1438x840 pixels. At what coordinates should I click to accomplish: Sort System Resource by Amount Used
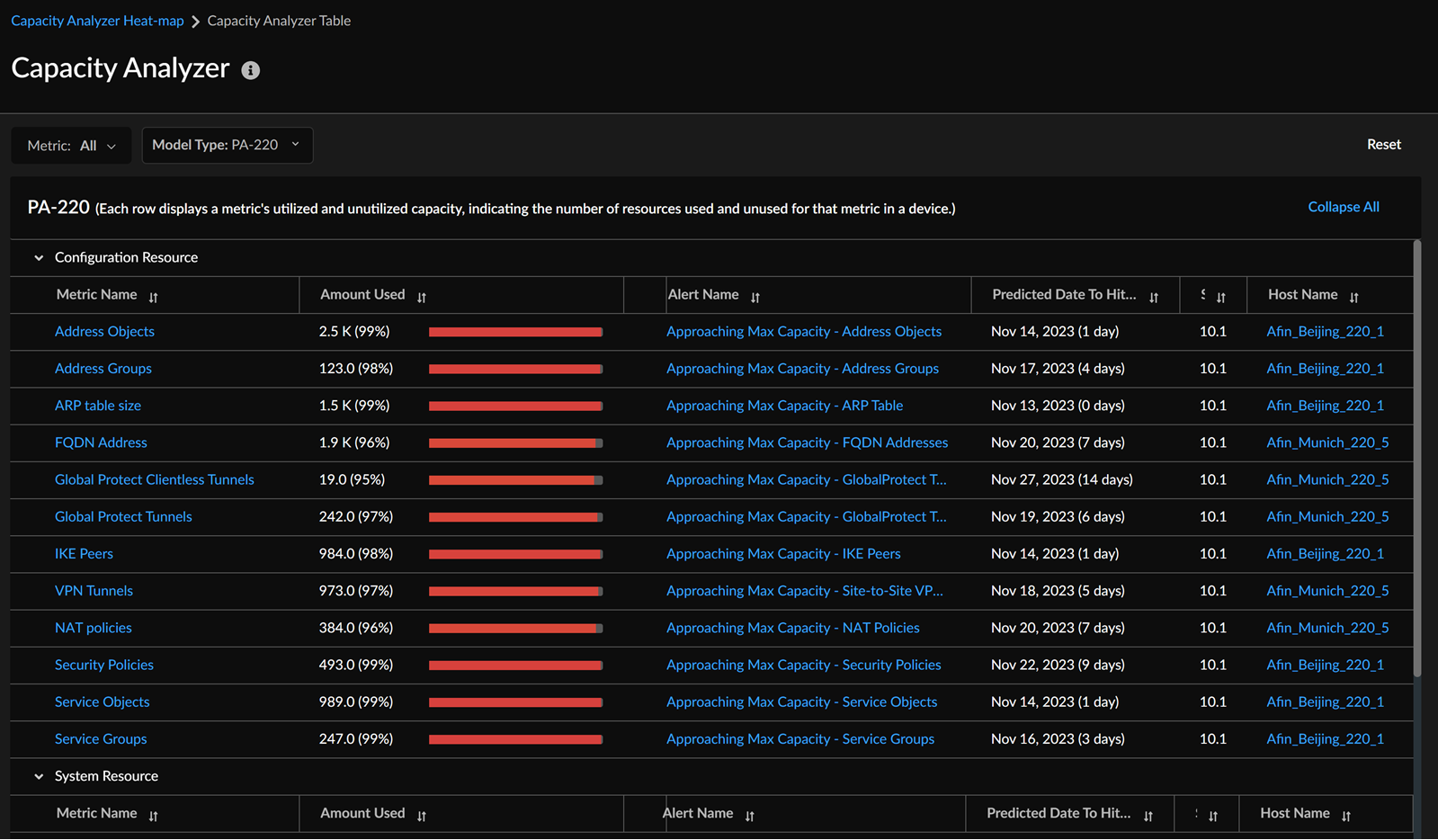(x=422, y=816)
